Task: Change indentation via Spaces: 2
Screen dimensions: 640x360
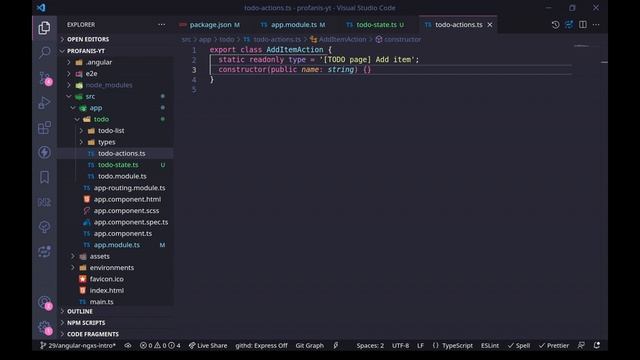Action: [370, 345]
